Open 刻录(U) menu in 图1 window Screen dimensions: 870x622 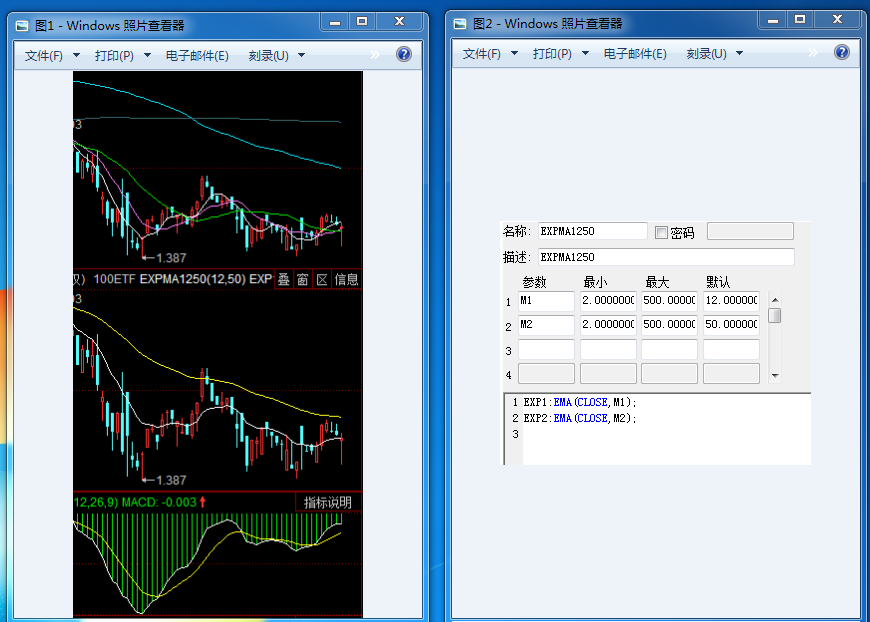269,55
